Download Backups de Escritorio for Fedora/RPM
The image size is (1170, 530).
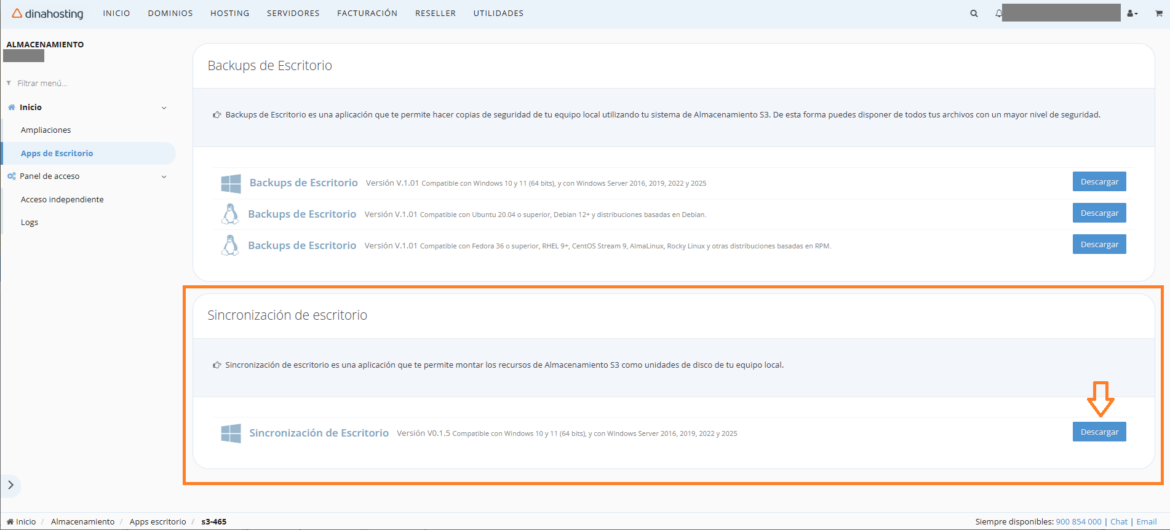click(1099, 244)
